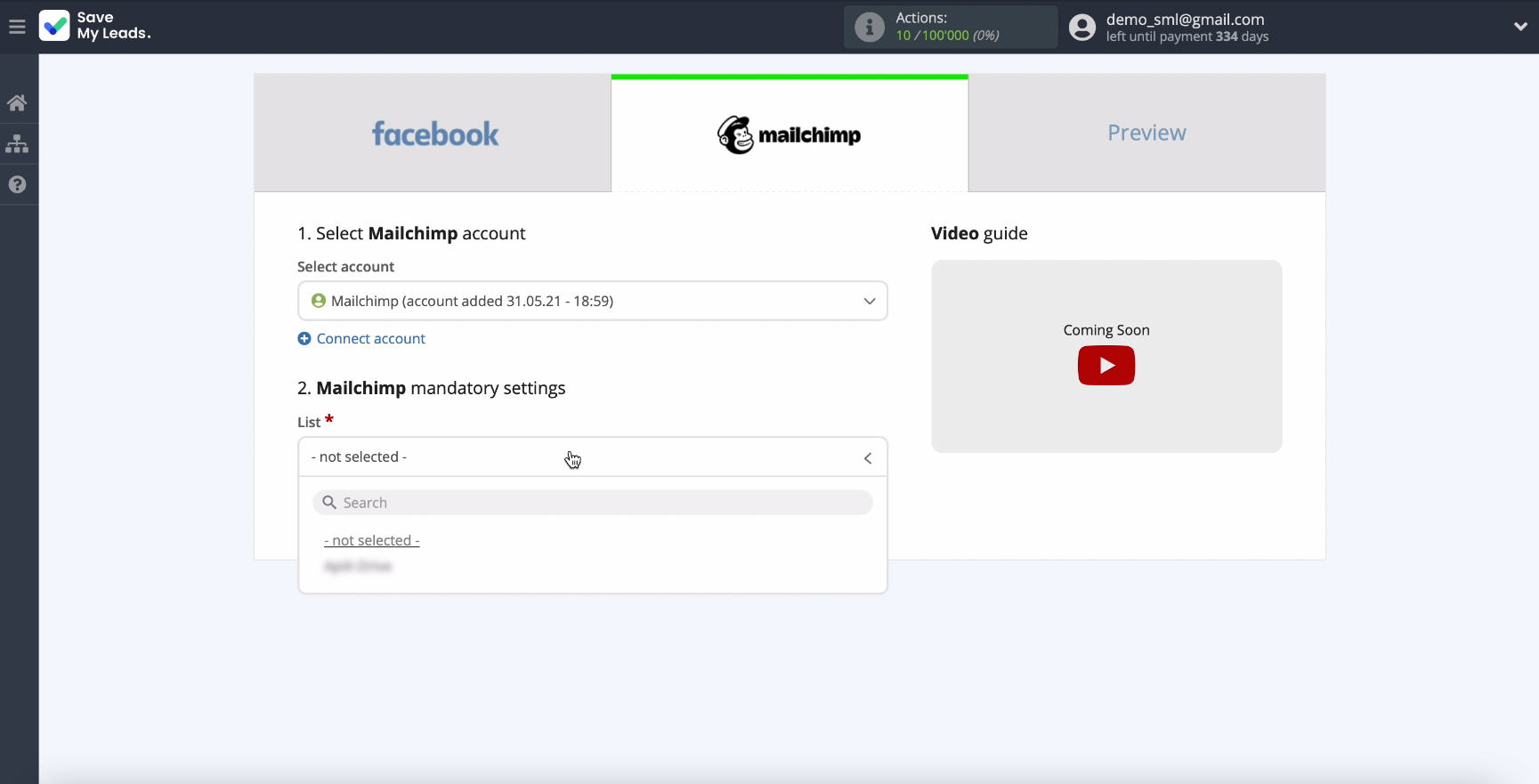Choose the blurred list option
Image resolution: width=1539 pixels, height=784 pixels.
(358, 566)
